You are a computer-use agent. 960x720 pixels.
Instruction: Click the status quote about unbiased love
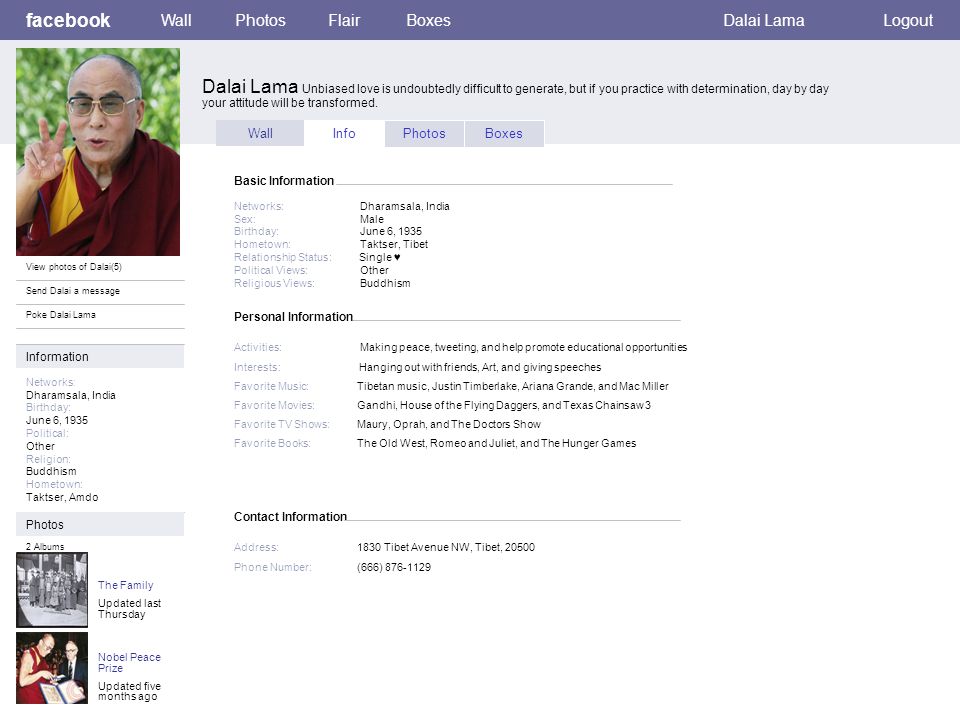point(516,96)
